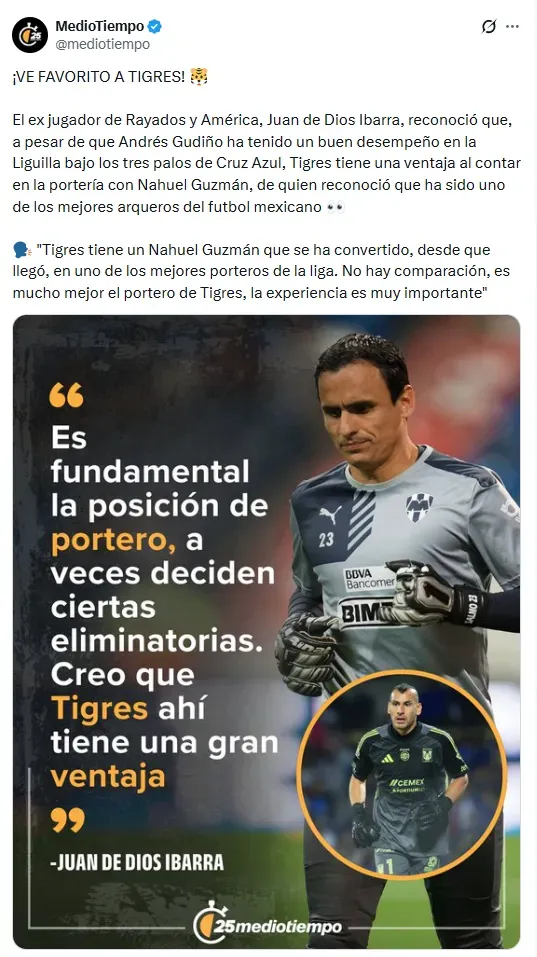Click the 25mediotiempo logo in the image
Viewport: 537px width, 957px height.
(x=267, y=923)
